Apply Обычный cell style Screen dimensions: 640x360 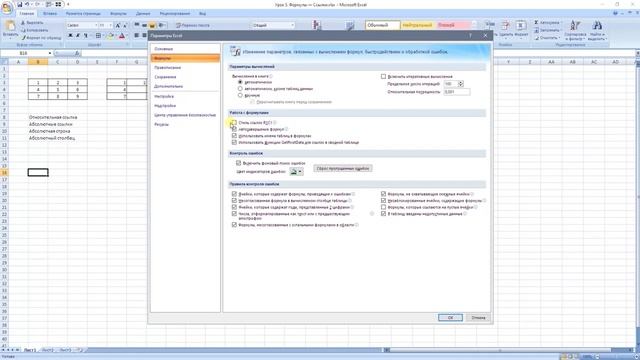tap(382, 25)
